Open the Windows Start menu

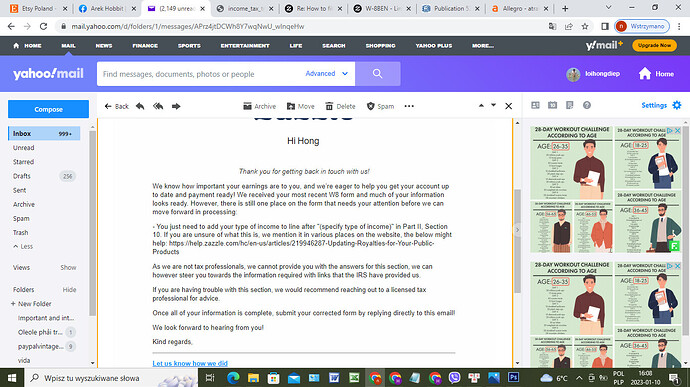pos(12,378)
